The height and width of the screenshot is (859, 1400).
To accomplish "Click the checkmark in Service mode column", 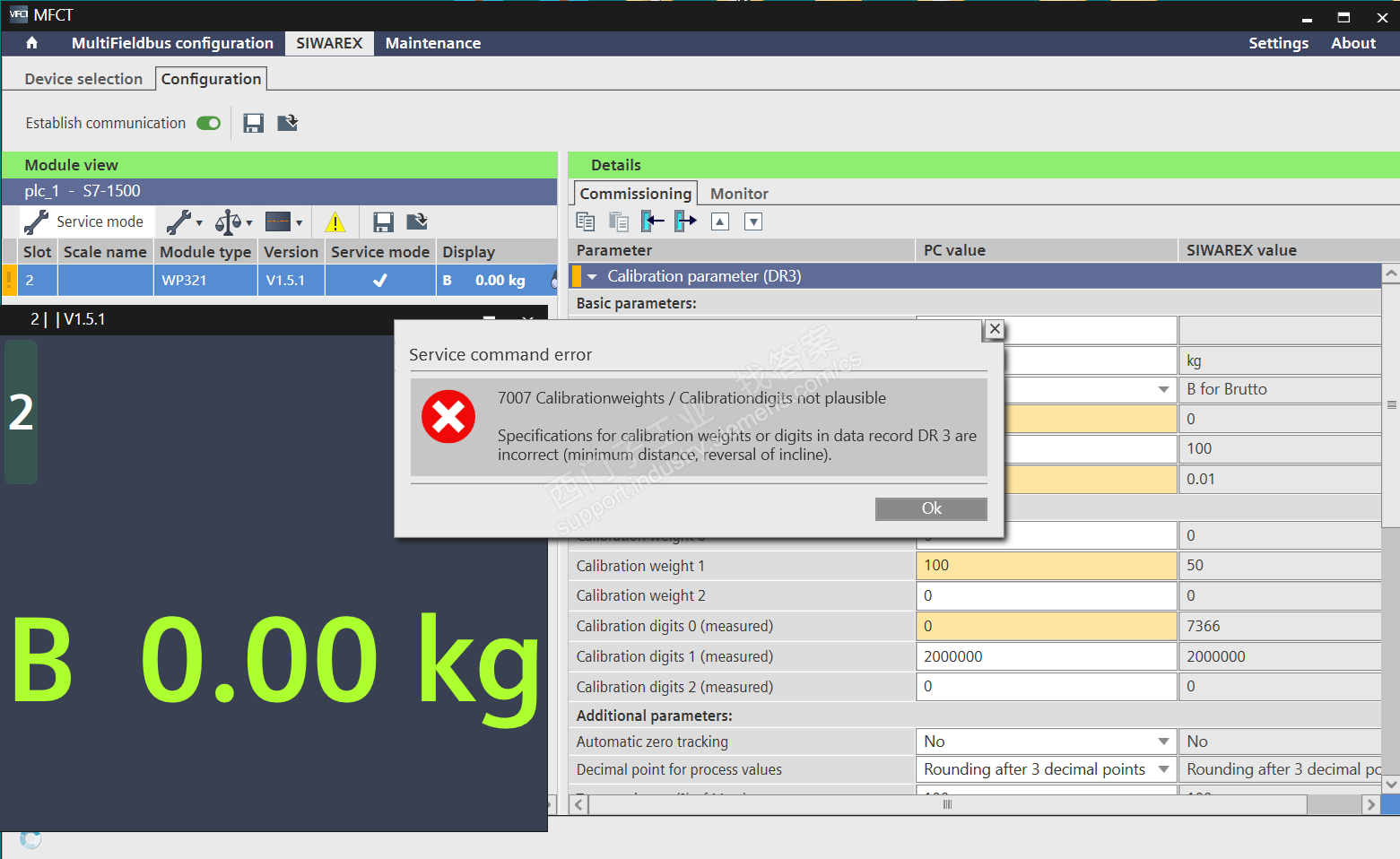I will click(x=380, y=280).
